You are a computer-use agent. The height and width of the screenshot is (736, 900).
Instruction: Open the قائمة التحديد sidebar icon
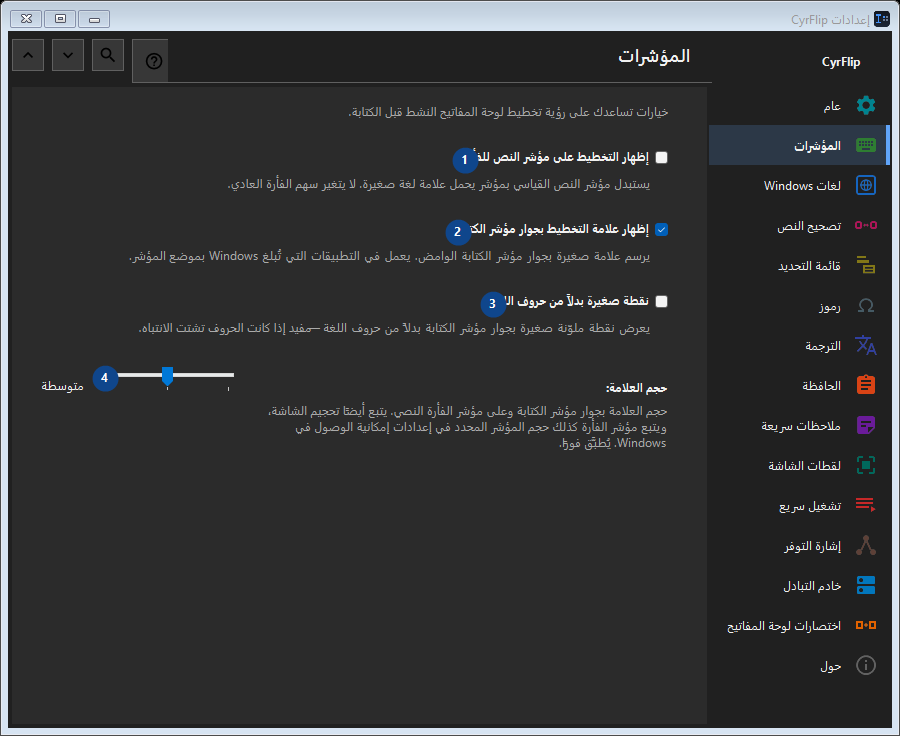tap(866, 265)
